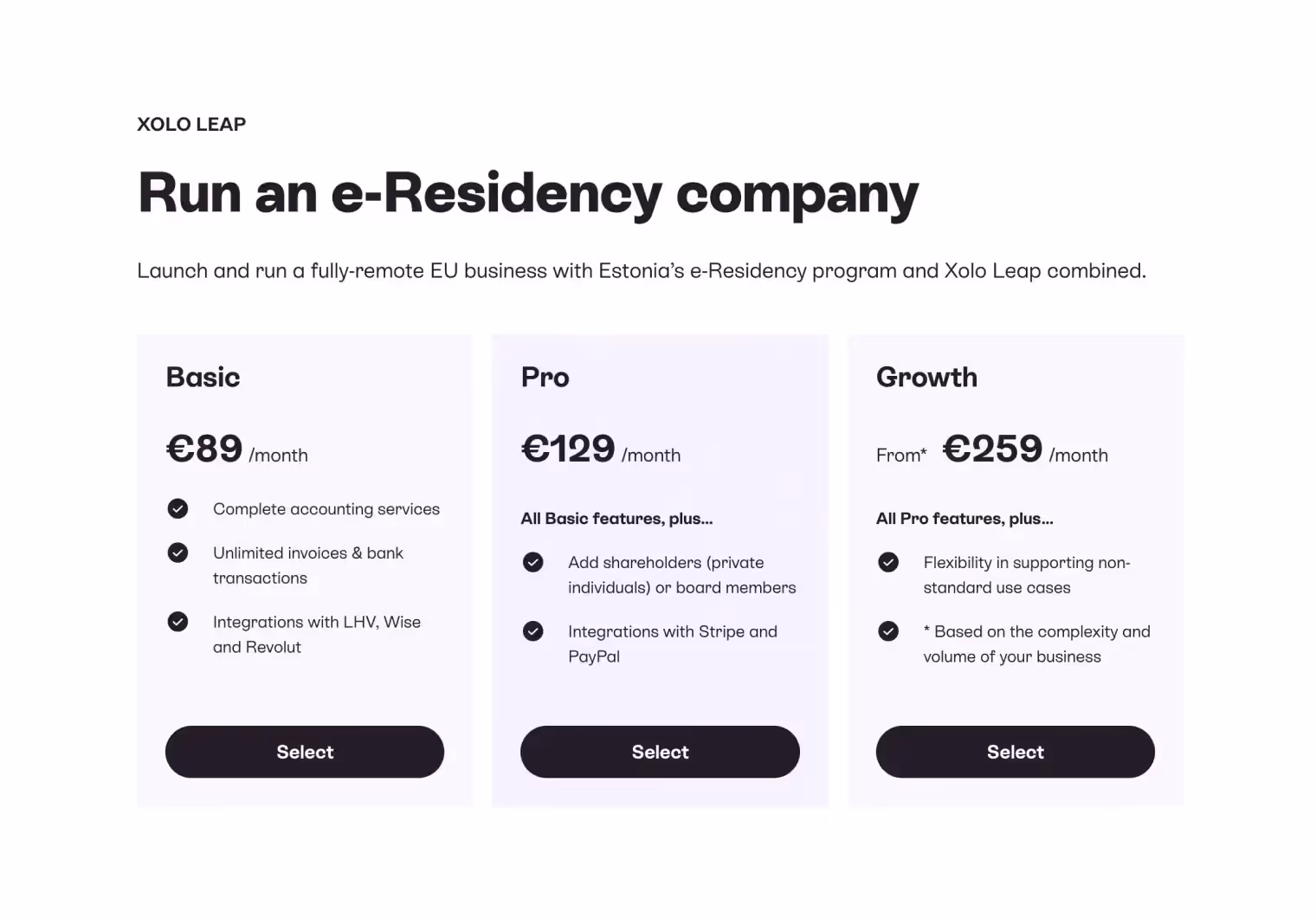1316x918 pixels.
Task: Select the Basic plan
Action: (x=305, y=752)
